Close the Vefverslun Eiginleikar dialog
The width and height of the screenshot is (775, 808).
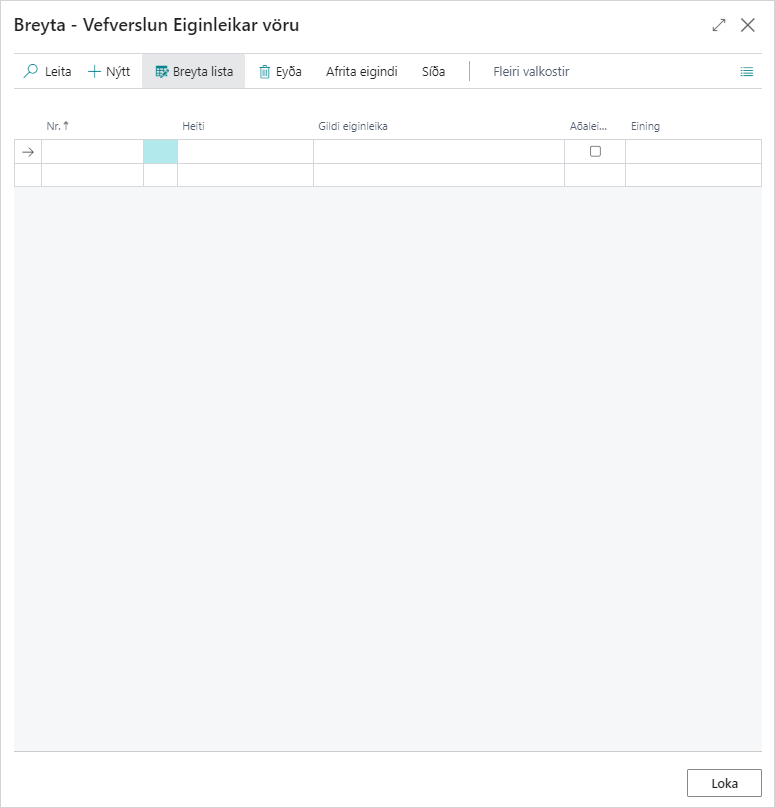point(748,25)
